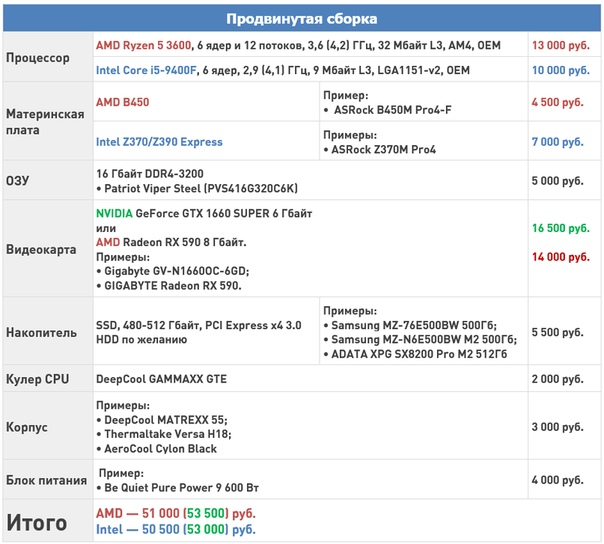604x544 pixels.
Task: Click 'AMD Radeon RX 590 8 Гбайт' line
Action: click(171, 242)
